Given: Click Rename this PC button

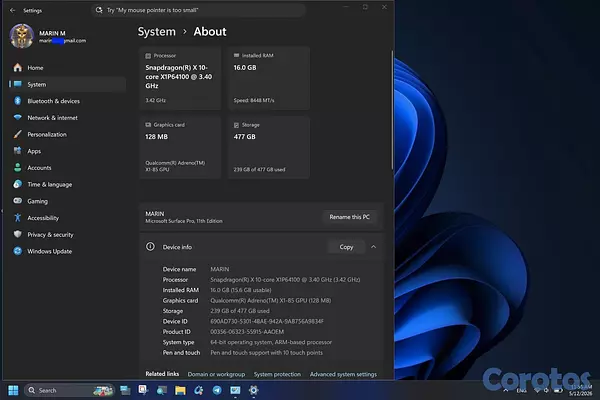Looking at the screenshot, I should click(x=349, y=217).
